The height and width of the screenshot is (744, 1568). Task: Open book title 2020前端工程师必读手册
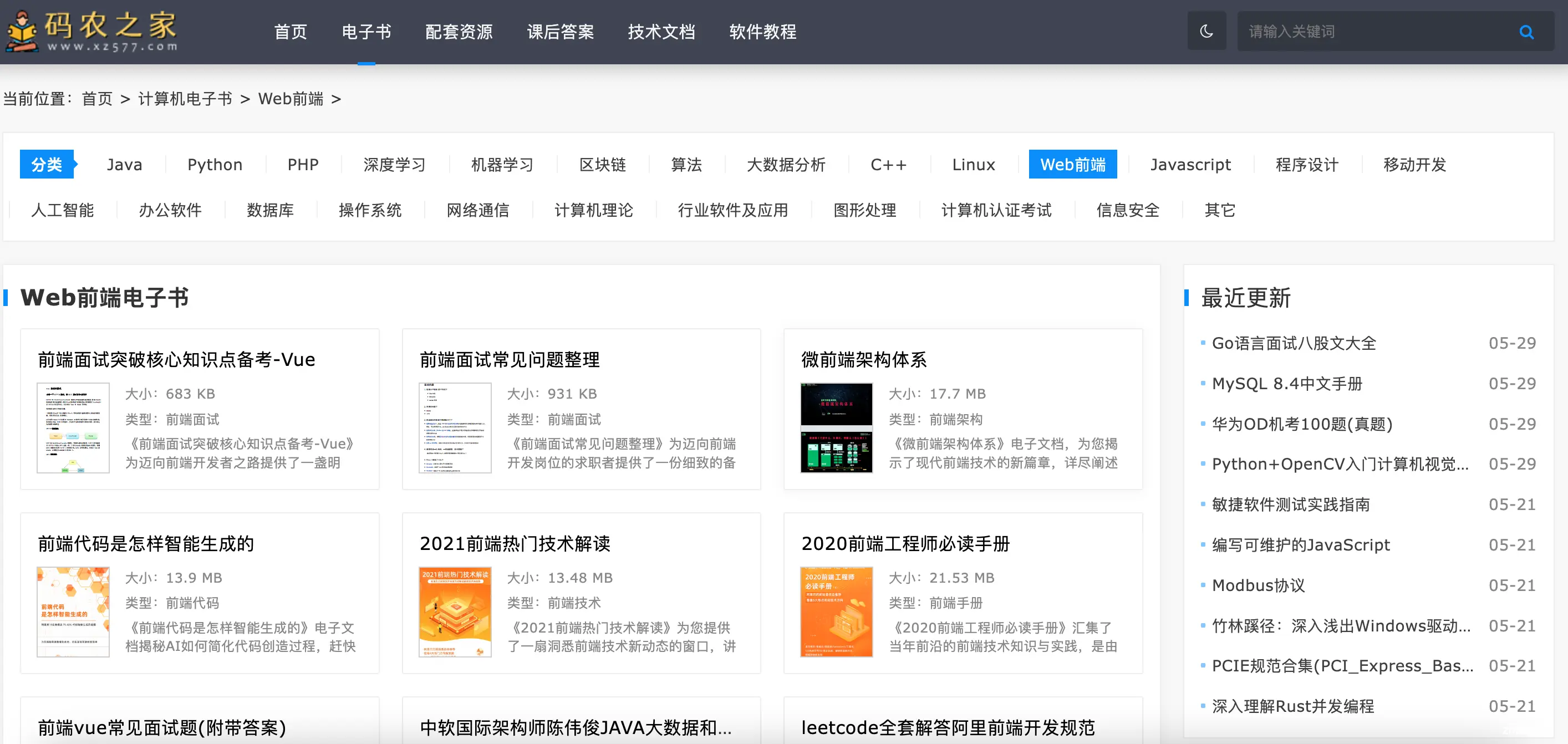pyautogui.click(x=905, y=543)
